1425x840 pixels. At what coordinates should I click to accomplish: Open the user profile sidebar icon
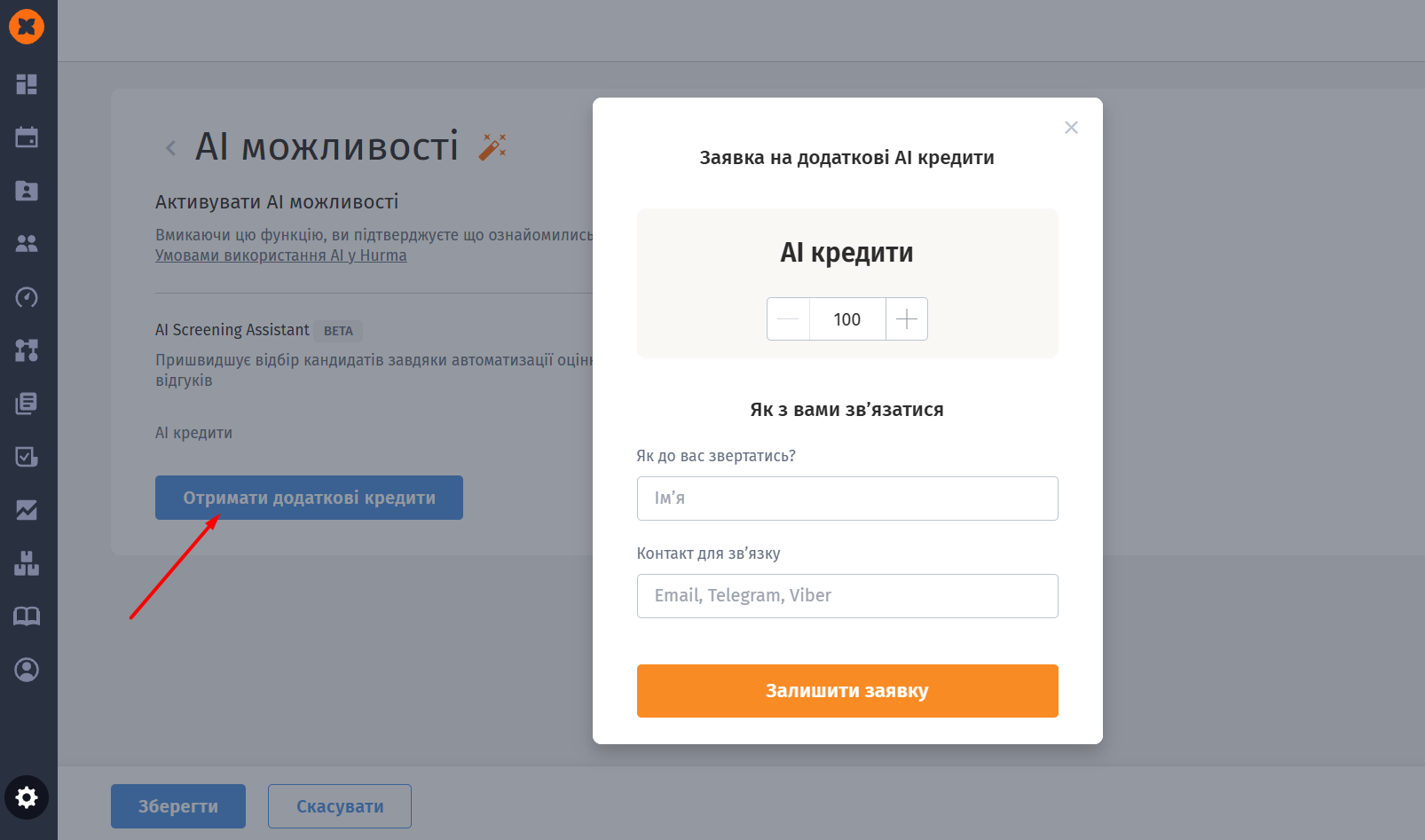pos(27,670)
